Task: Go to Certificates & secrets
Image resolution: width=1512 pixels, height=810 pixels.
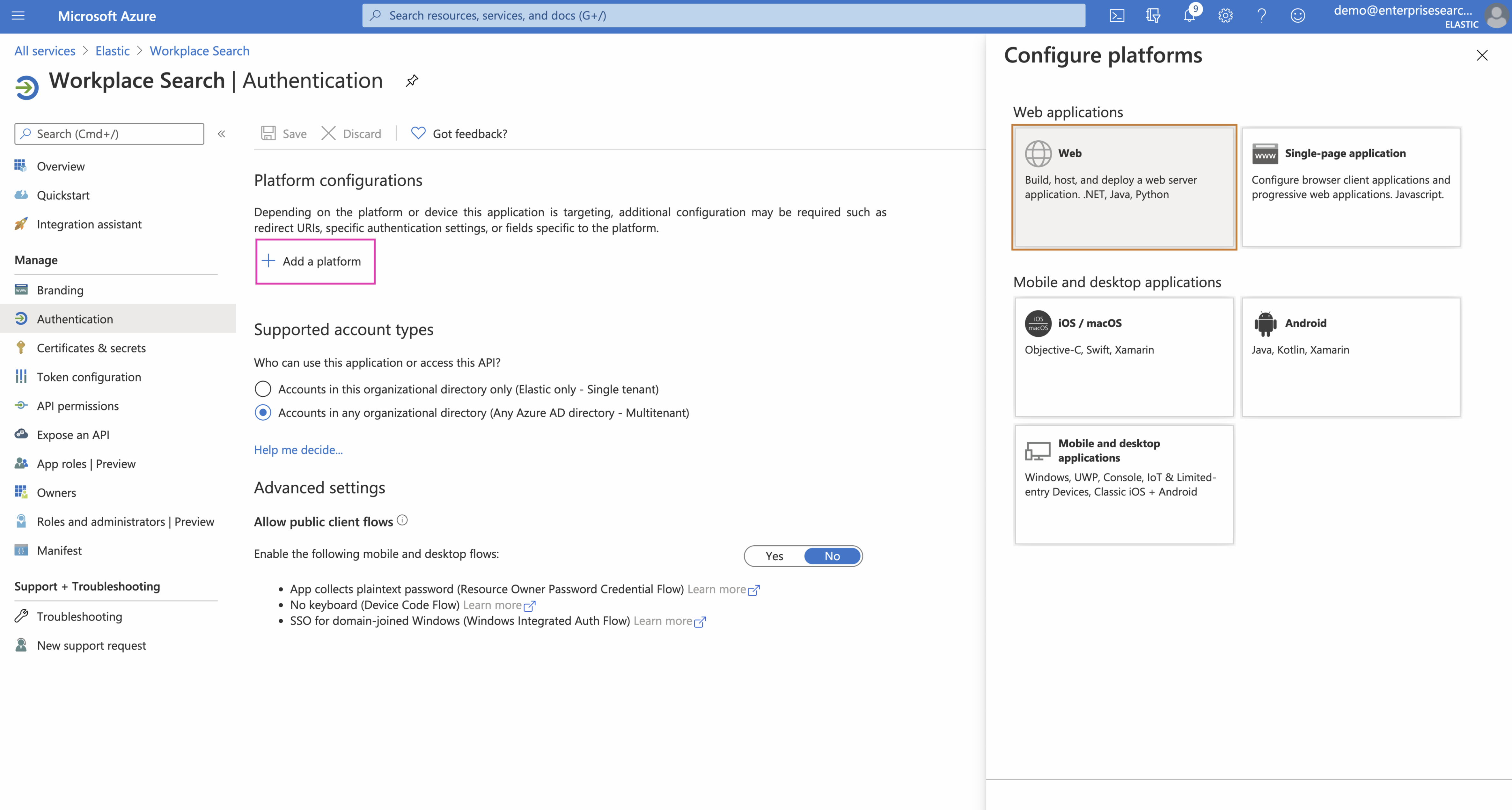Action: point(91,348)
